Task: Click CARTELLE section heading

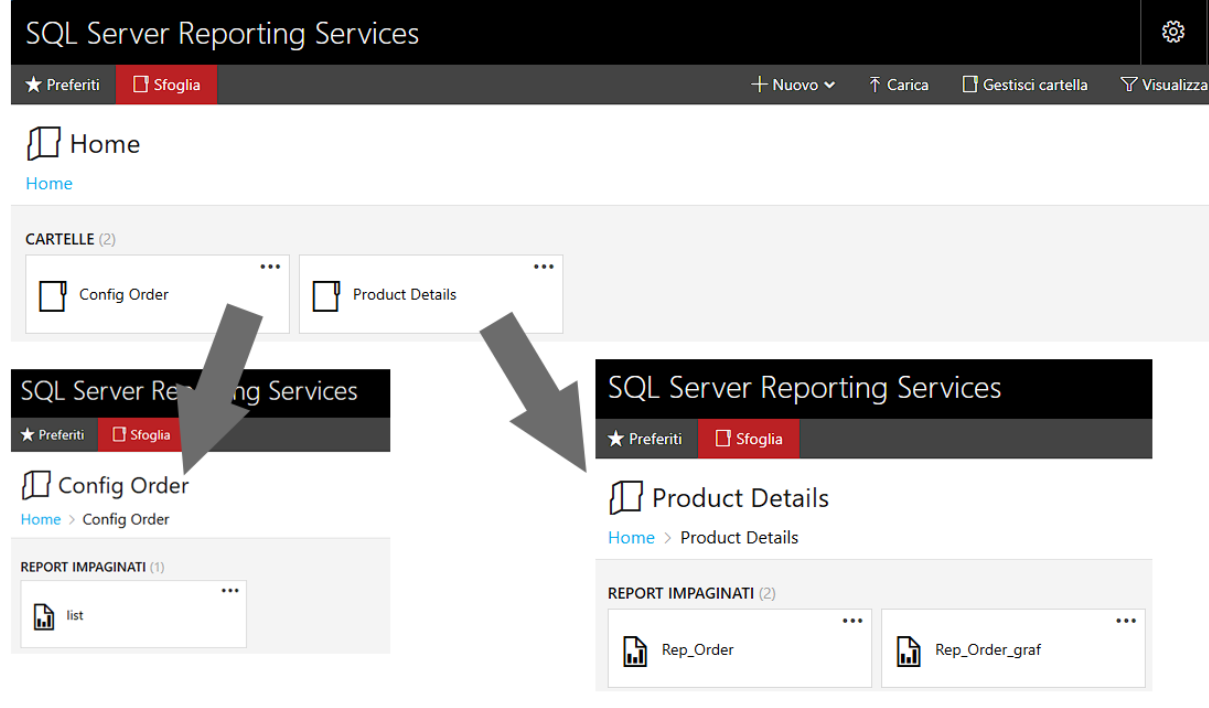Action: click(60, 239)
